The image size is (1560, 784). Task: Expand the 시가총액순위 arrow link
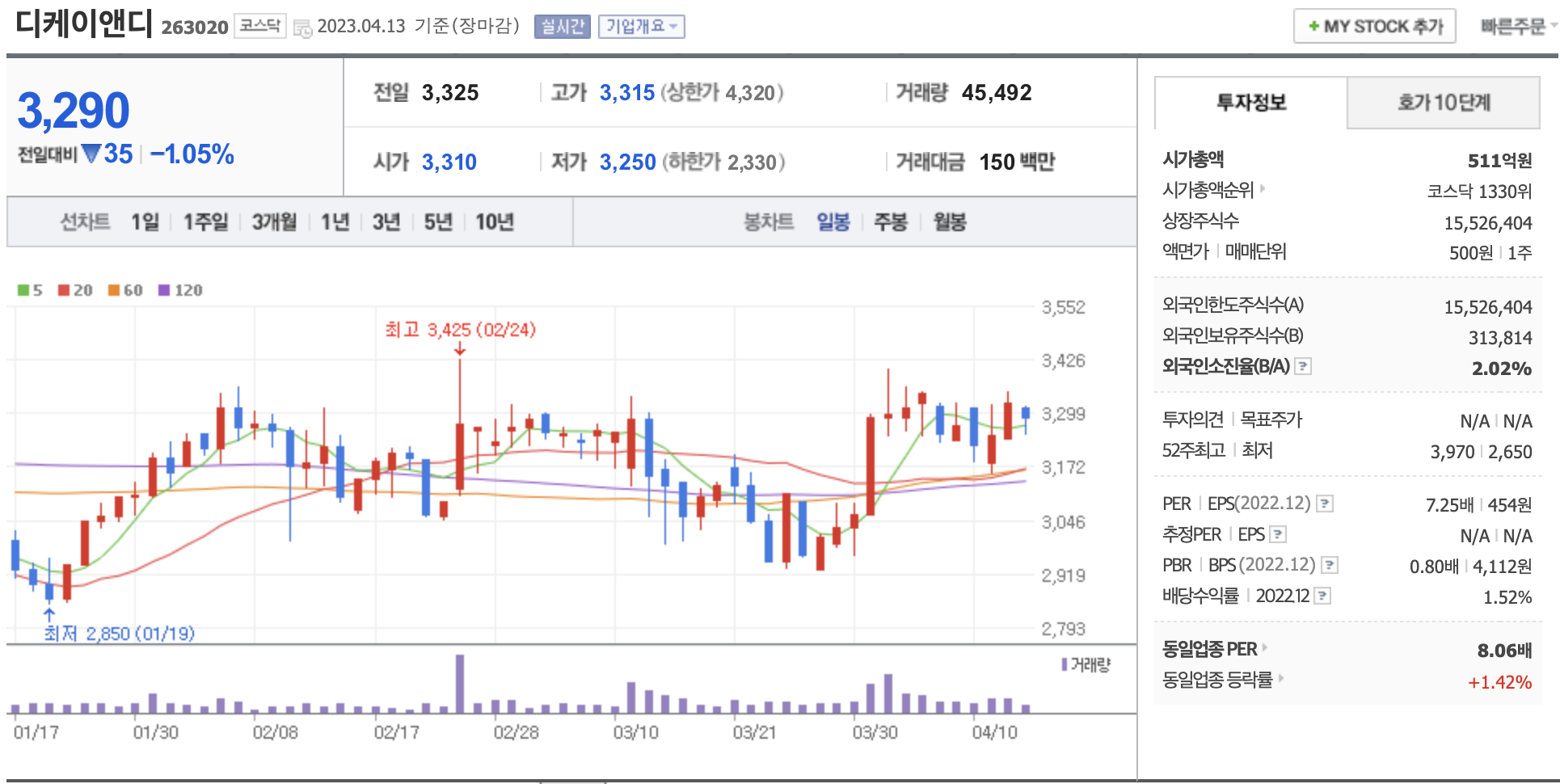click(x=1263, y=189)
